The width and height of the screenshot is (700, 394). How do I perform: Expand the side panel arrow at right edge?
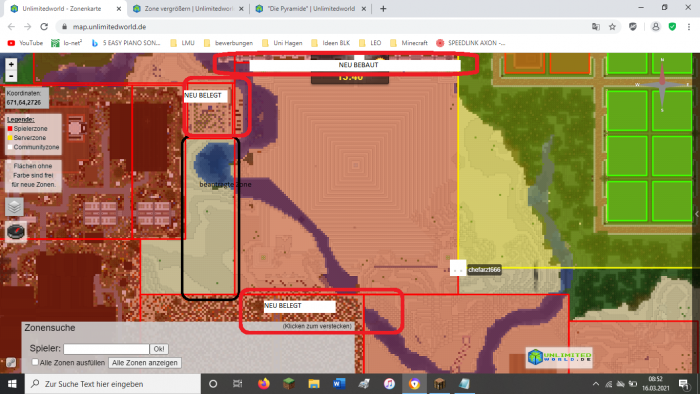coord(697,214)
